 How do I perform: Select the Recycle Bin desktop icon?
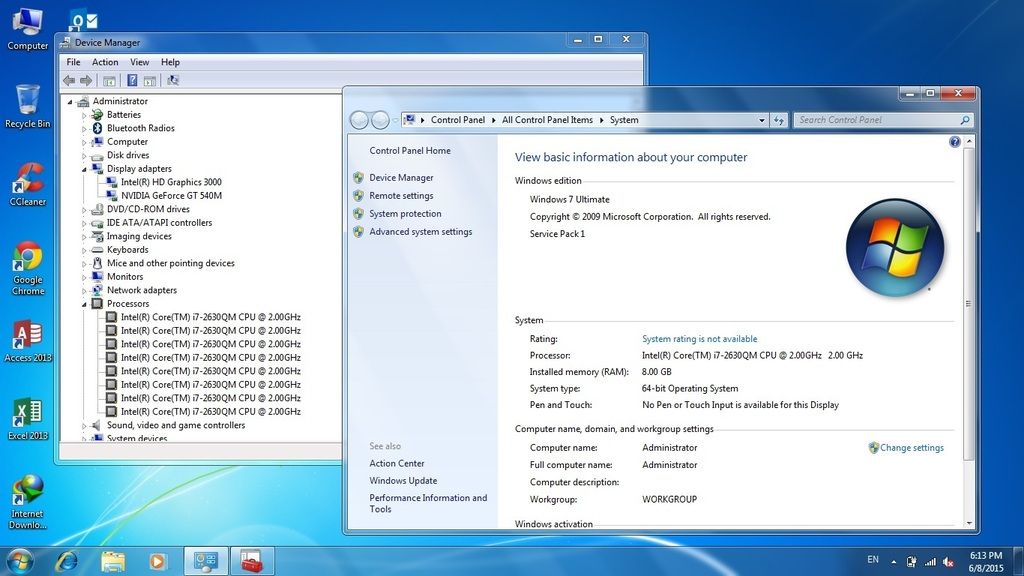coord(27,106)
